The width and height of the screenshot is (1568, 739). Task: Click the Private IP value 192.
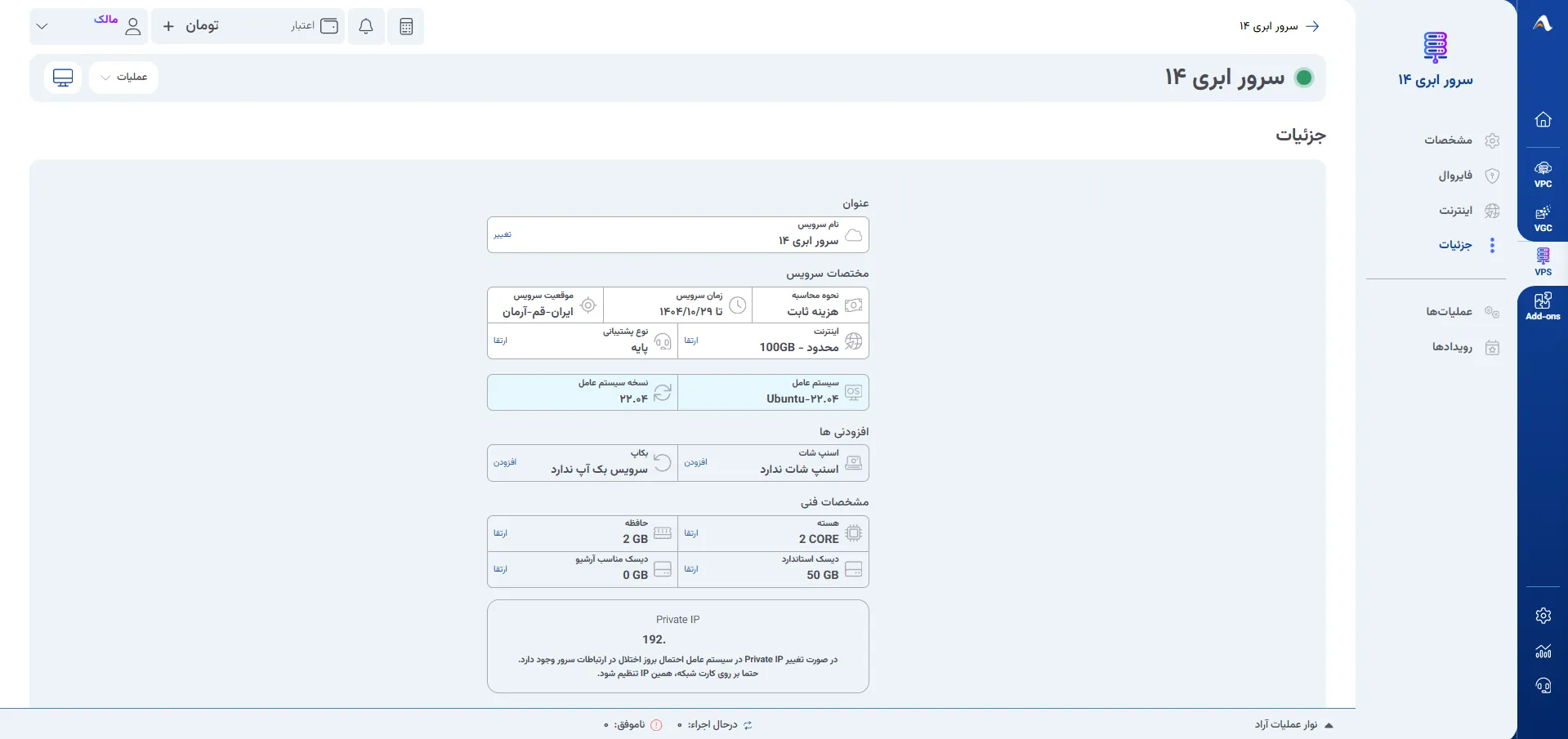click(654, 639)
